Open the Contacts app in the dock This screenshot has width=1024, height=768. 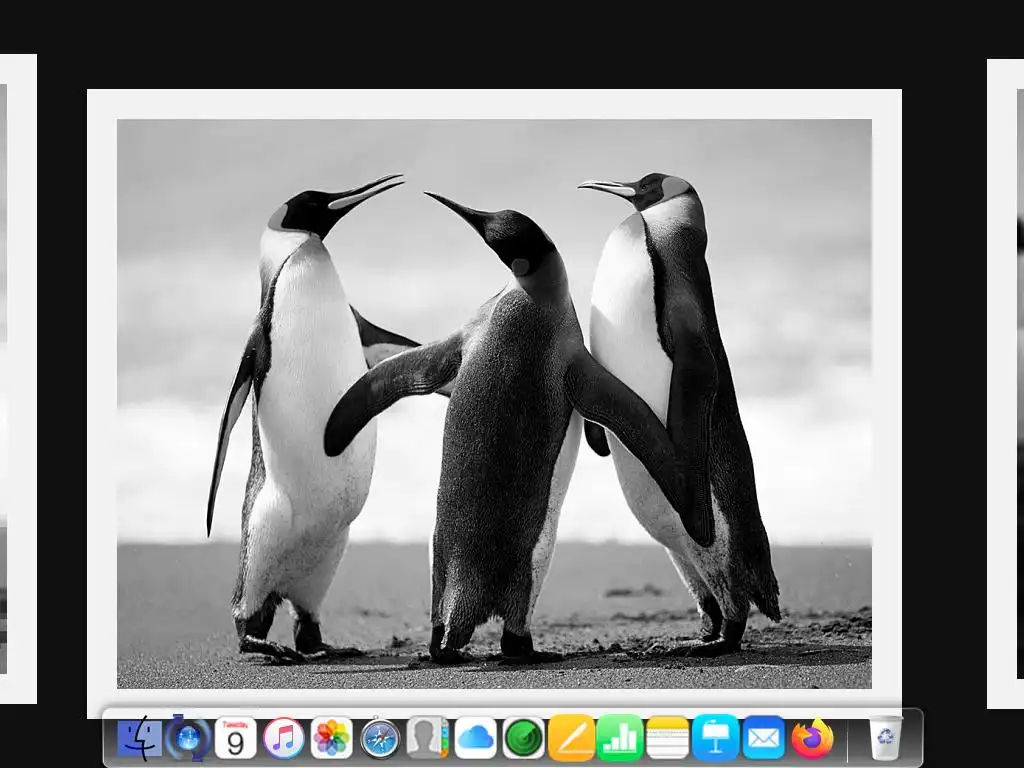tap(427, 739)
